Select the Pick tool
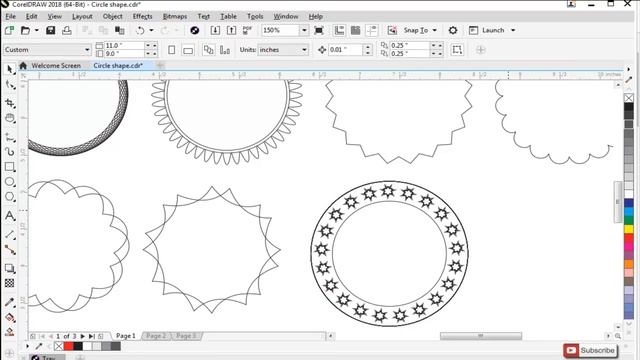 coord(10,69)
